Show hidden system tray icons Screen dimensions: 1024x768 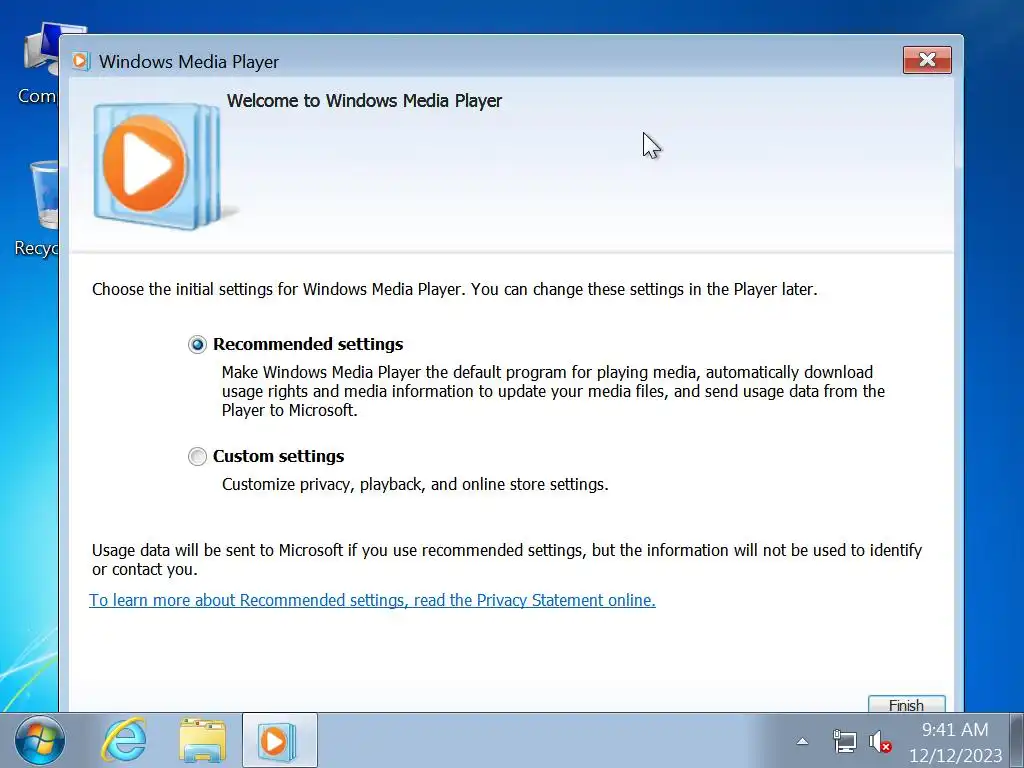pos(803,741)
